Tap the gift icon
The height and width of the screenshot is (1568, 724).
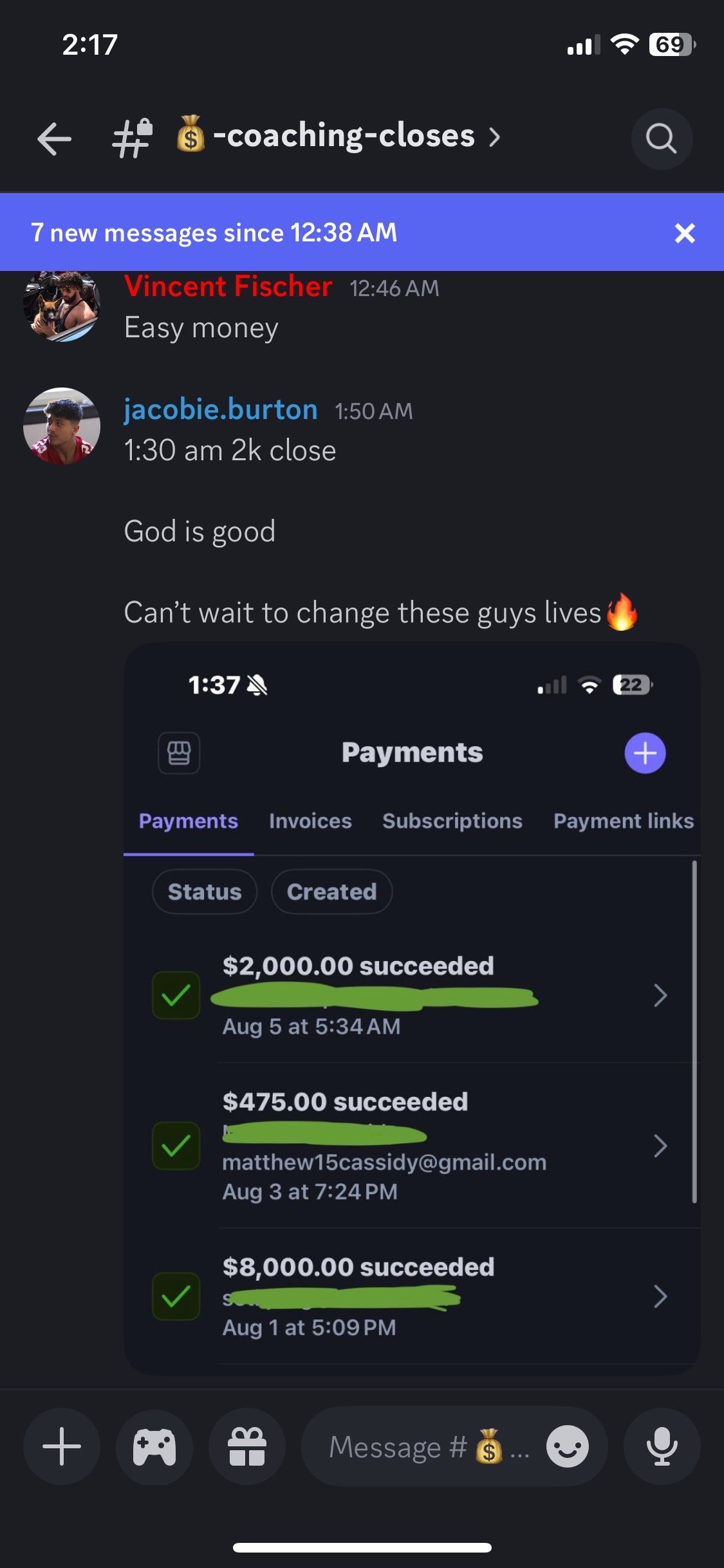point(246,1446)
